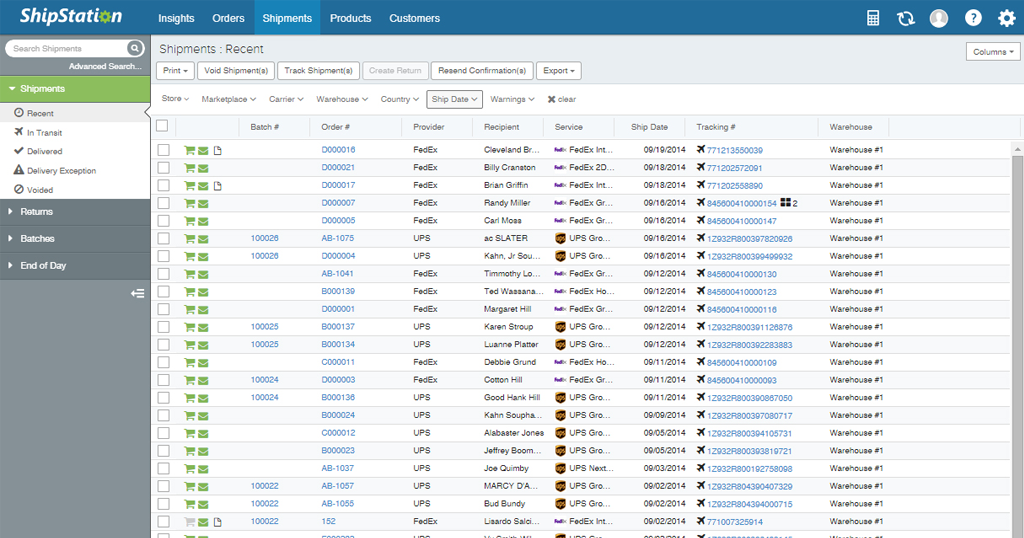Click the ShipStation logo

(71, 16)
